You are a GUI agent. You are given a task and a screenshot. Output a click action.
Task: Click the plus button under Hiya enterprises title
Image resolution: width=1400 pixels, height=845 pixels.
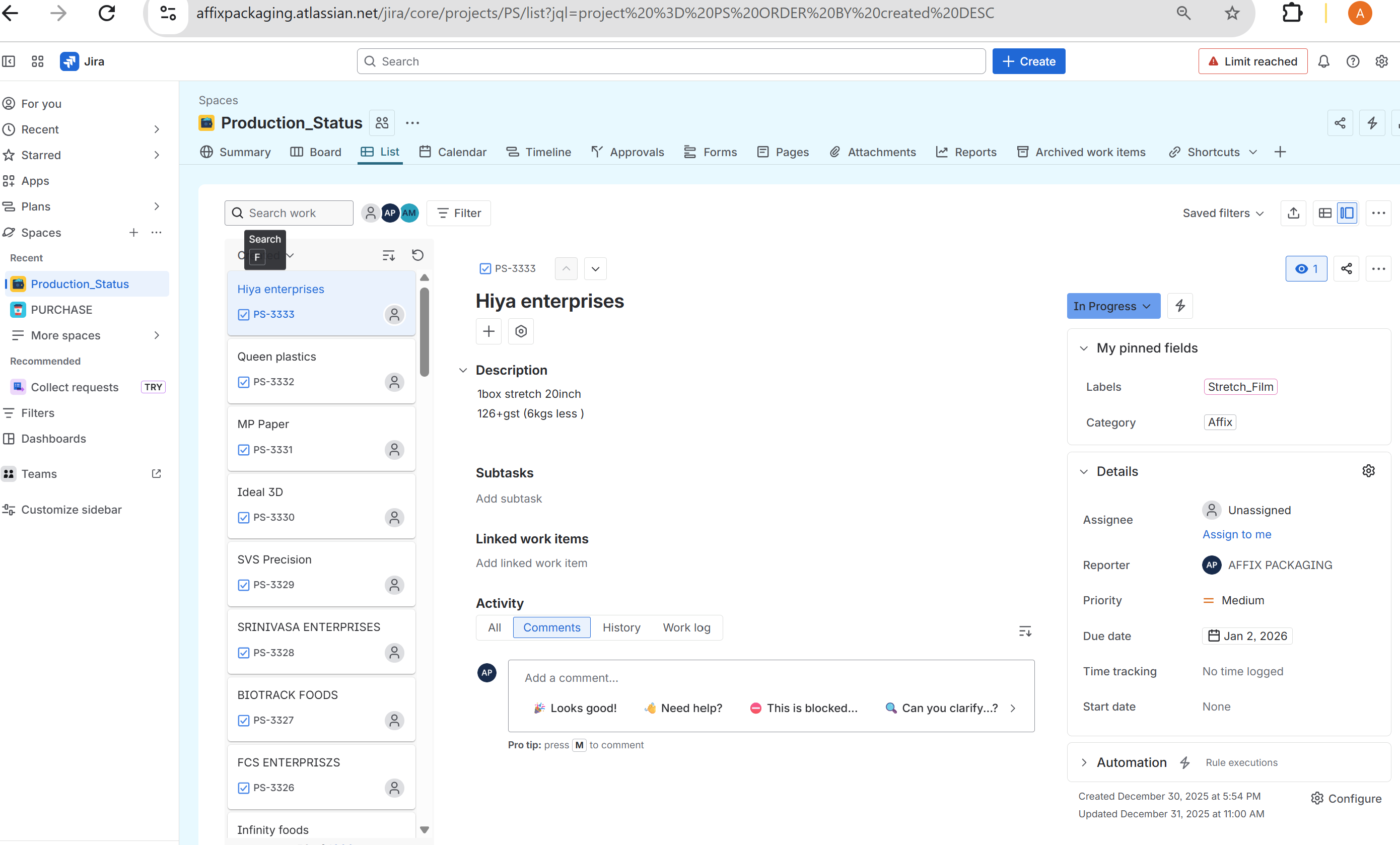coord(488,331)
